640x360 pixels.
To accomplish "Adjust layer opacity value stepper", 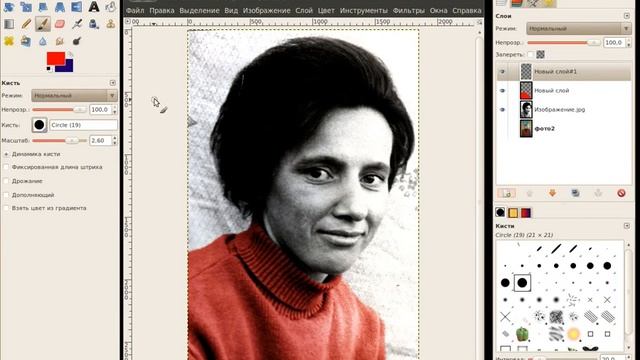I will [629, 42].
